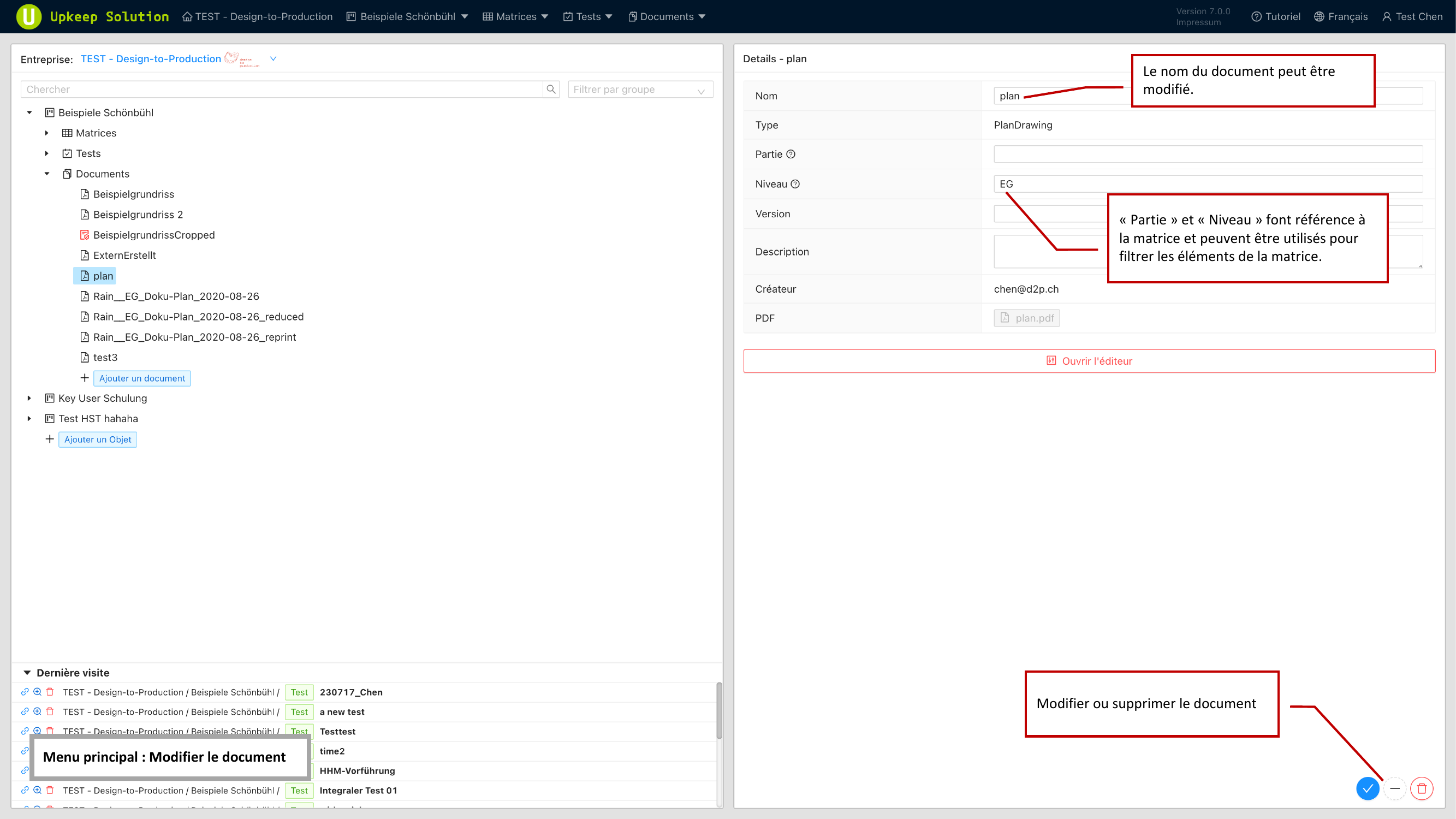Open the Tests menu in top bar
1456x819 pixels.
588,16
